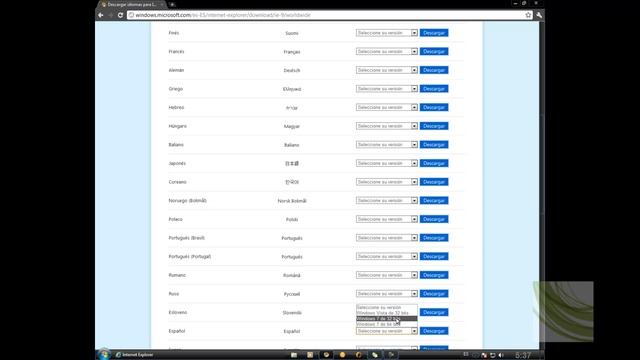Click the native name 'Deutsch'
Image resolution: width=640 pixels, height=360 pixels.
292,71
